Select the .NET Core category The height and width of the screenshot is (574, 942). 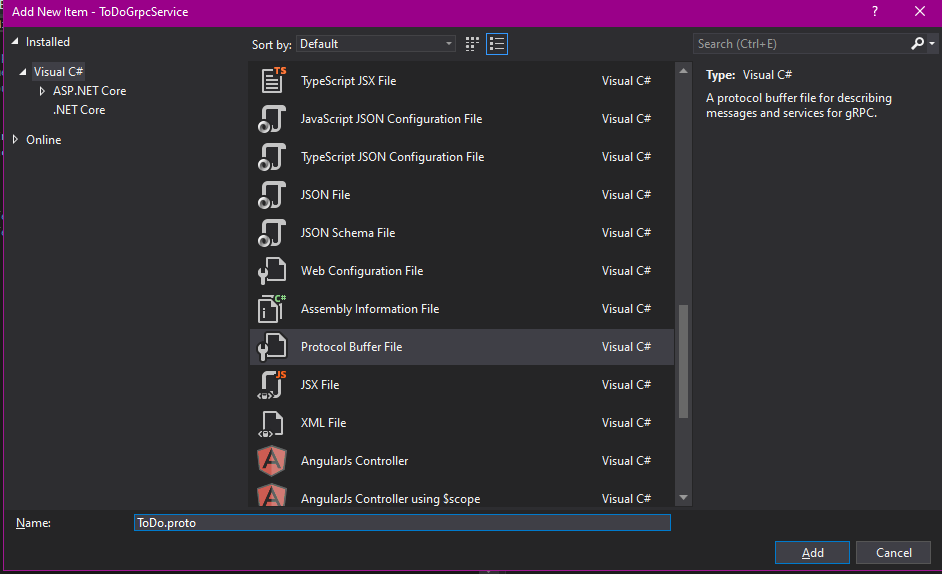click(x=79, y=110)
